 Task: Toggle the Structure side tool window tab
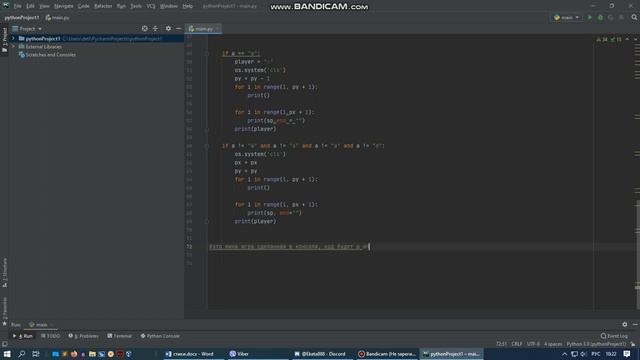click(x=4, y=272)
